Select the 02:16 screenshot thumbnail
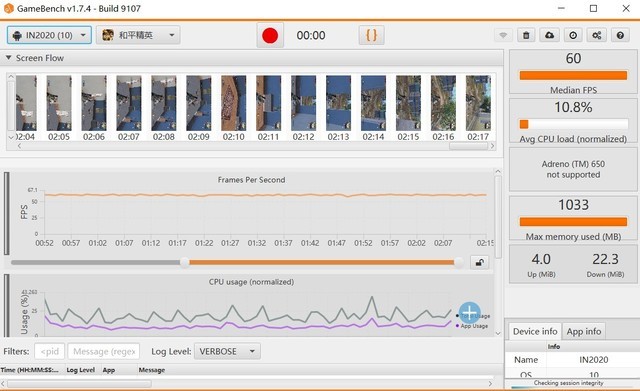 pos(443,103)
